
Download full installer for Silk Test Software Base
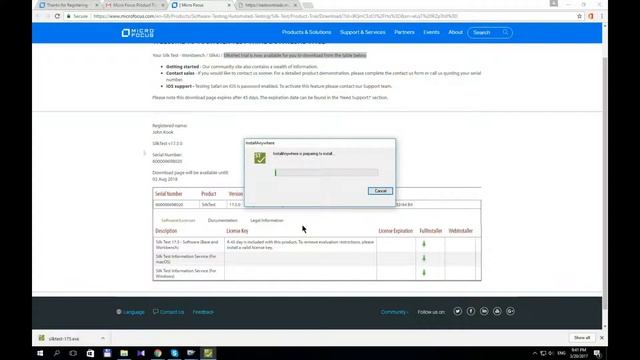pyautogui.click(x=424, y=244)
